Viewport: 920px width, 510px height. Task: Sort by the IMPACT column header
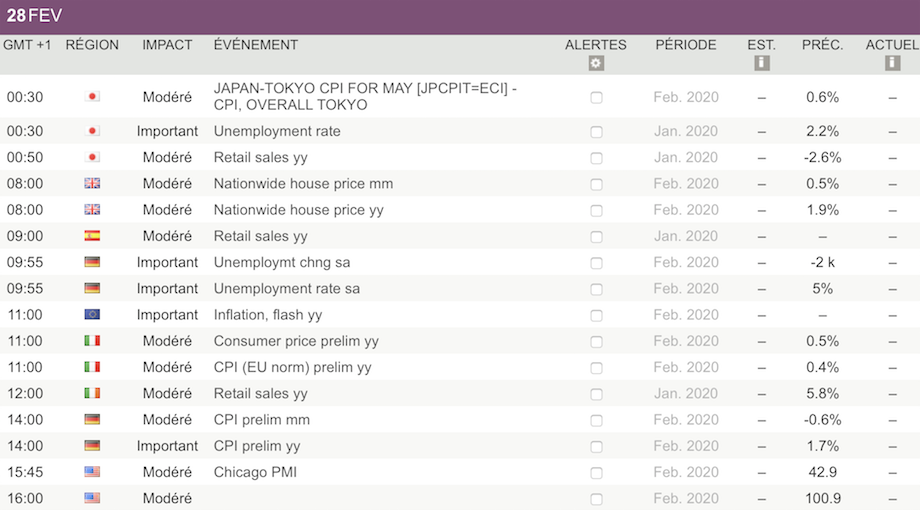pos(167,45)
